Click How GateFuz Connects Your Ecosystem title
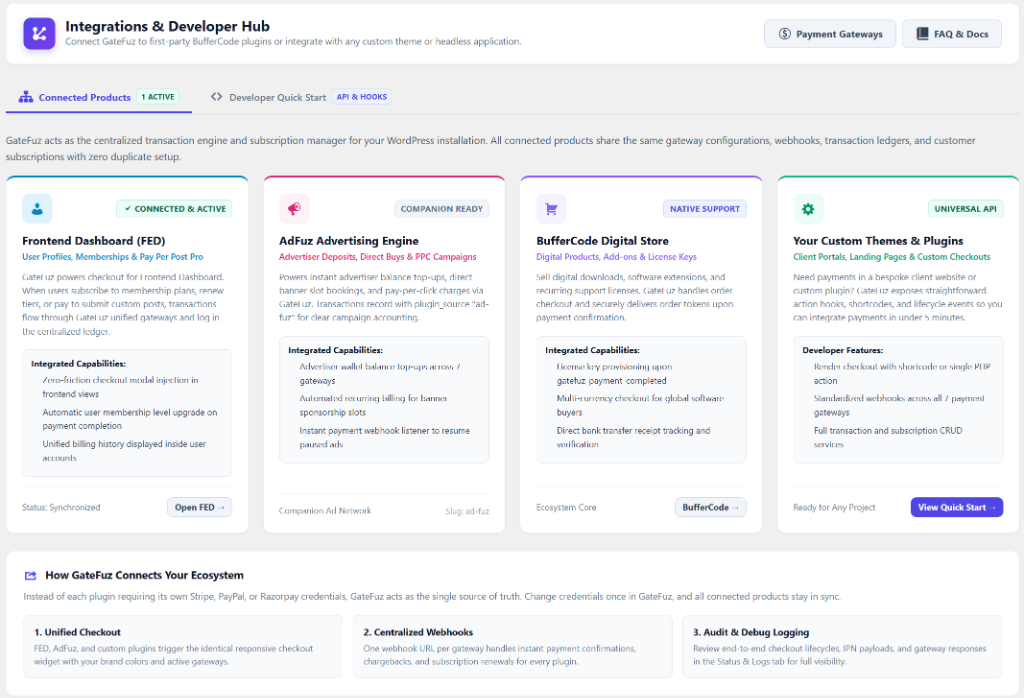 [x=144, y=575]
